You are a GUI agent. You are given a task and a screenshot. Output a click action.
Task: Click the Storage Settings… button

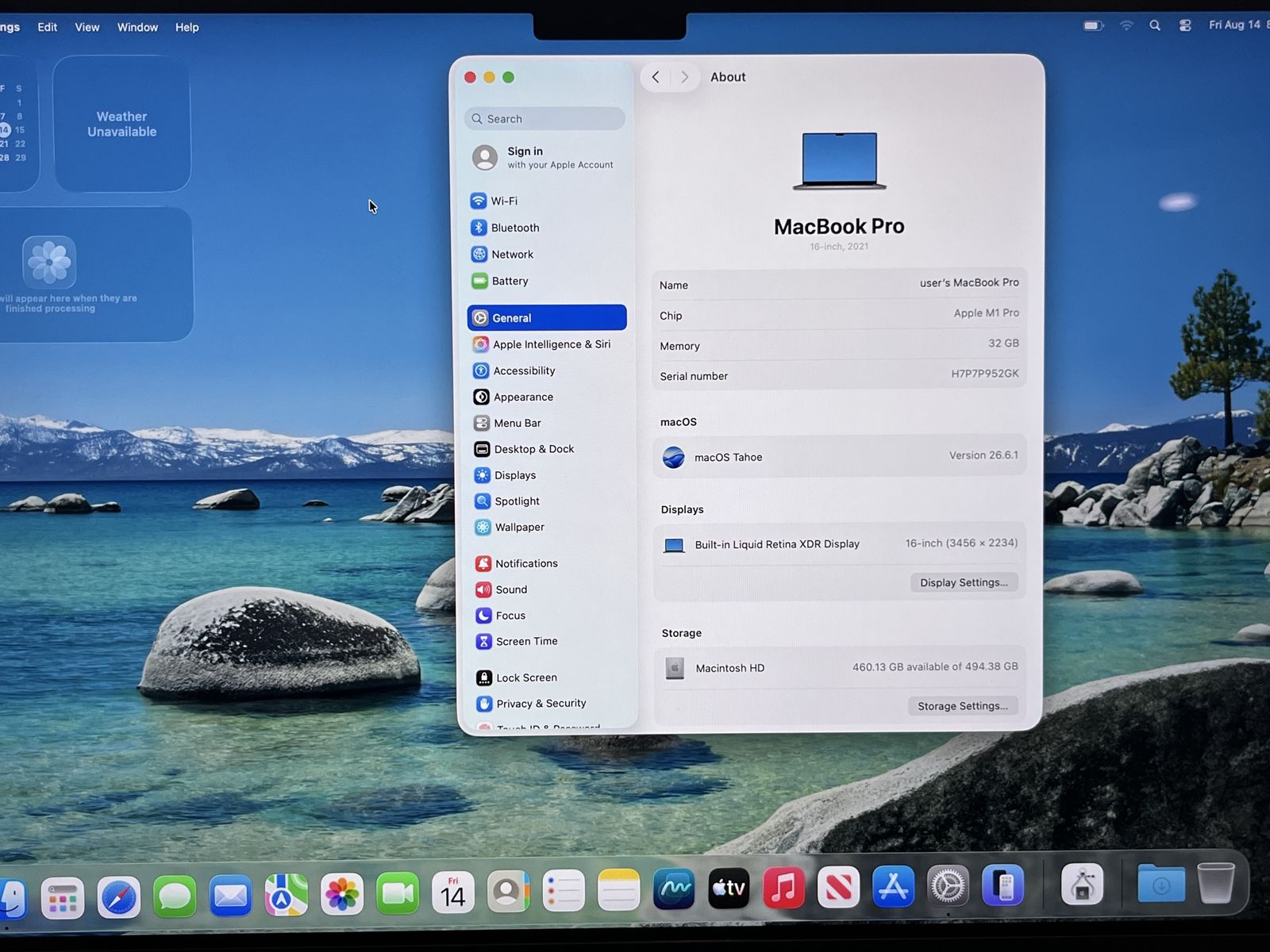pos(963,706)
